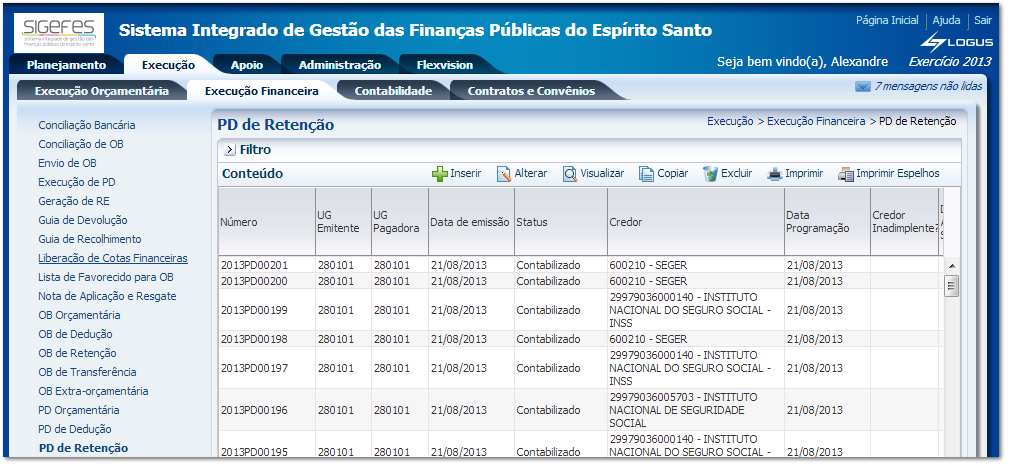Select row 2013PD00201 in the table

click(x=254, y=265)
